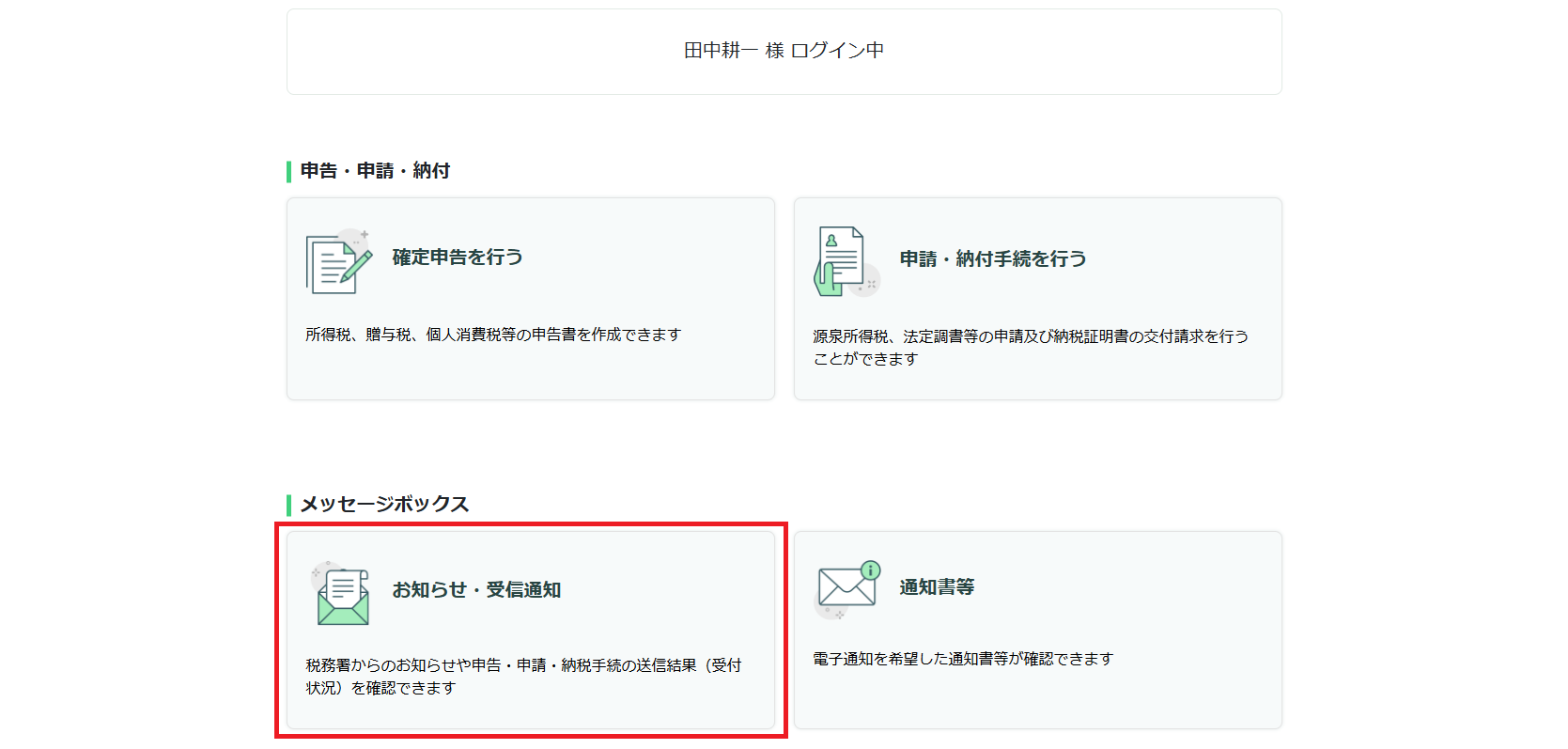
Task: Select 通知書等 title
Action: [937, 587]
